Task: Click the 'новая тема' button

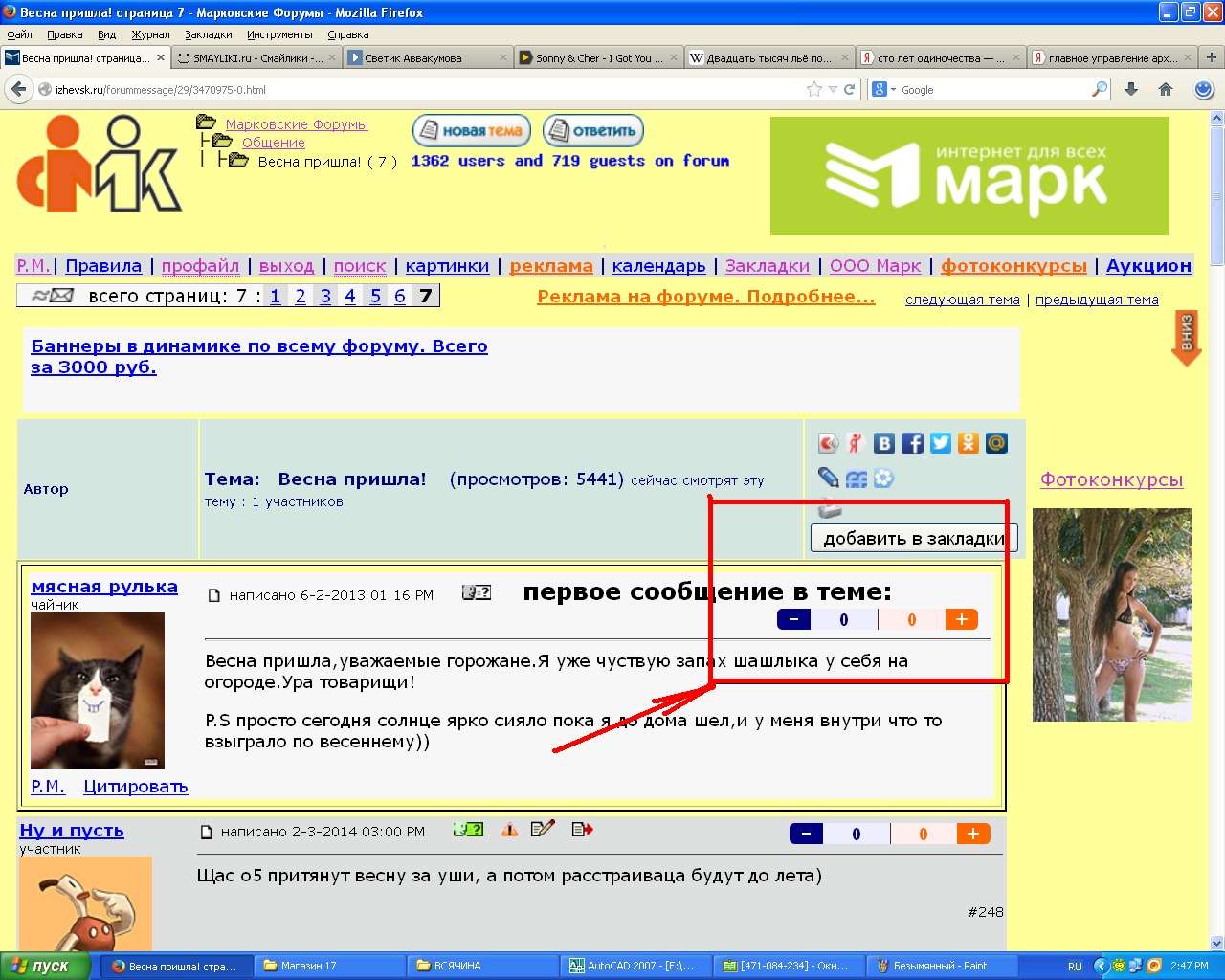Action: (x=474, y=130)
